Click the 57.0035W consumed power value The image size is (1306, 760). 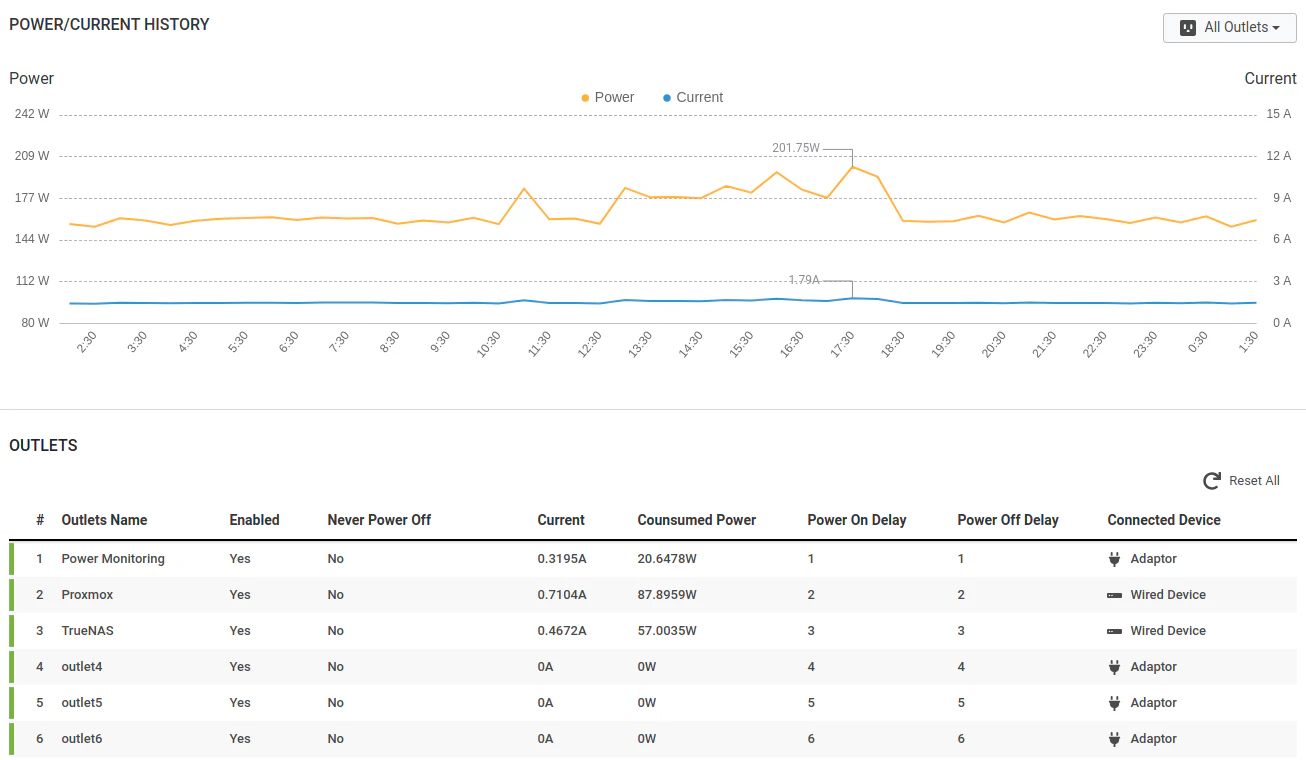(667, 631)
